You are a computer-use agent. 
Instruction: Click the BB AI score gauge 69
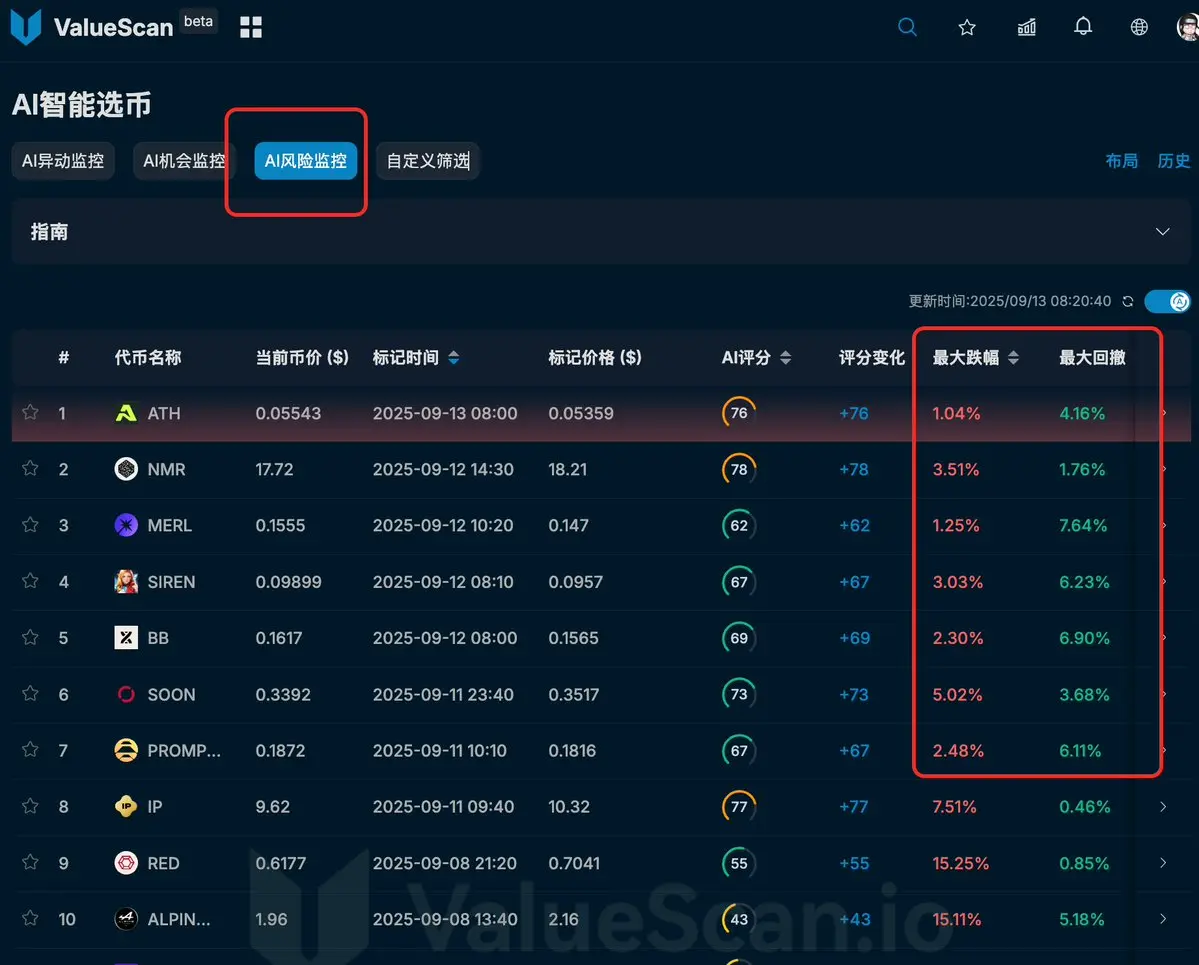739,638
